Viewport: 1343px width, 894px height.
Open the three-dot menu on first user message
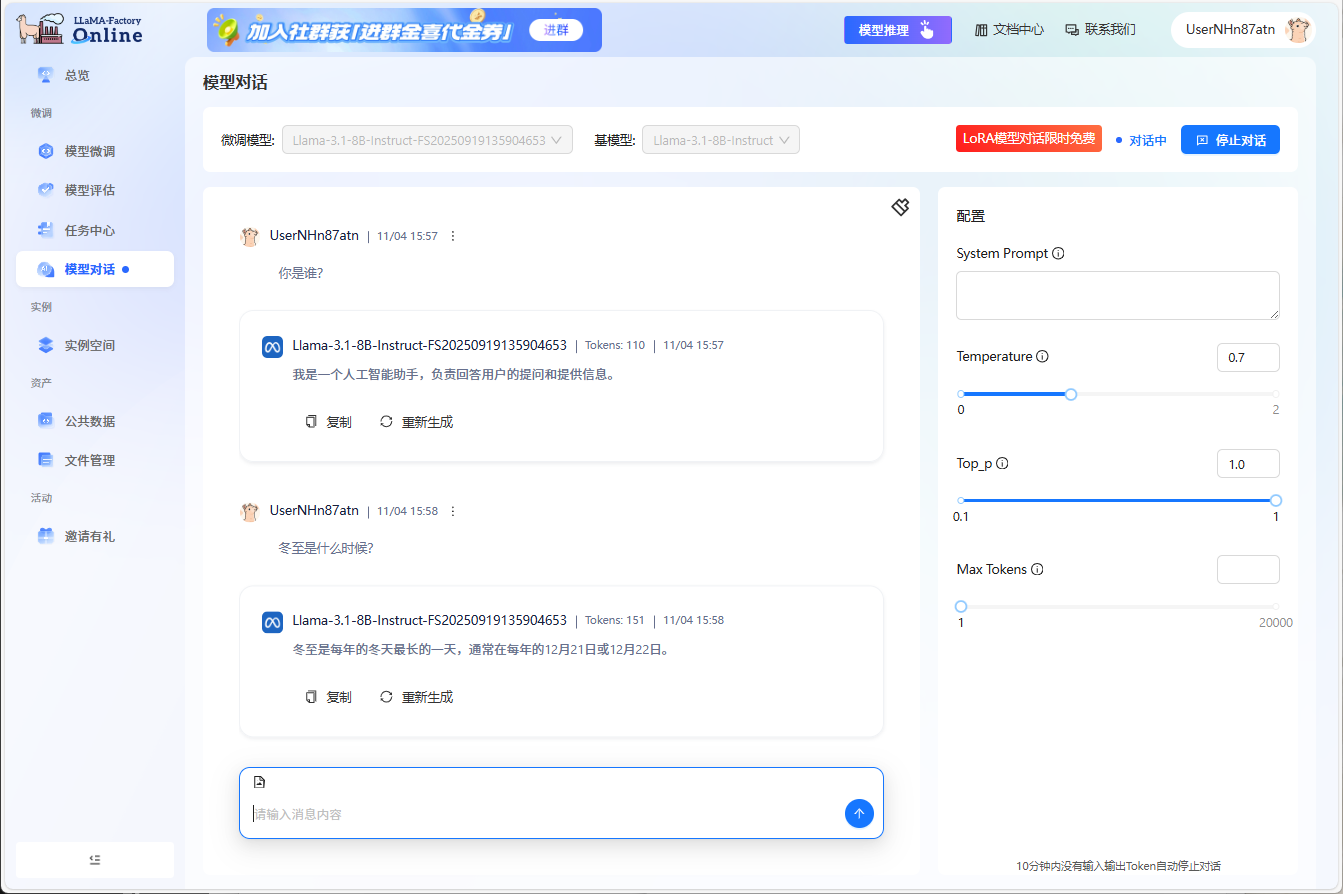coord(452,235)
